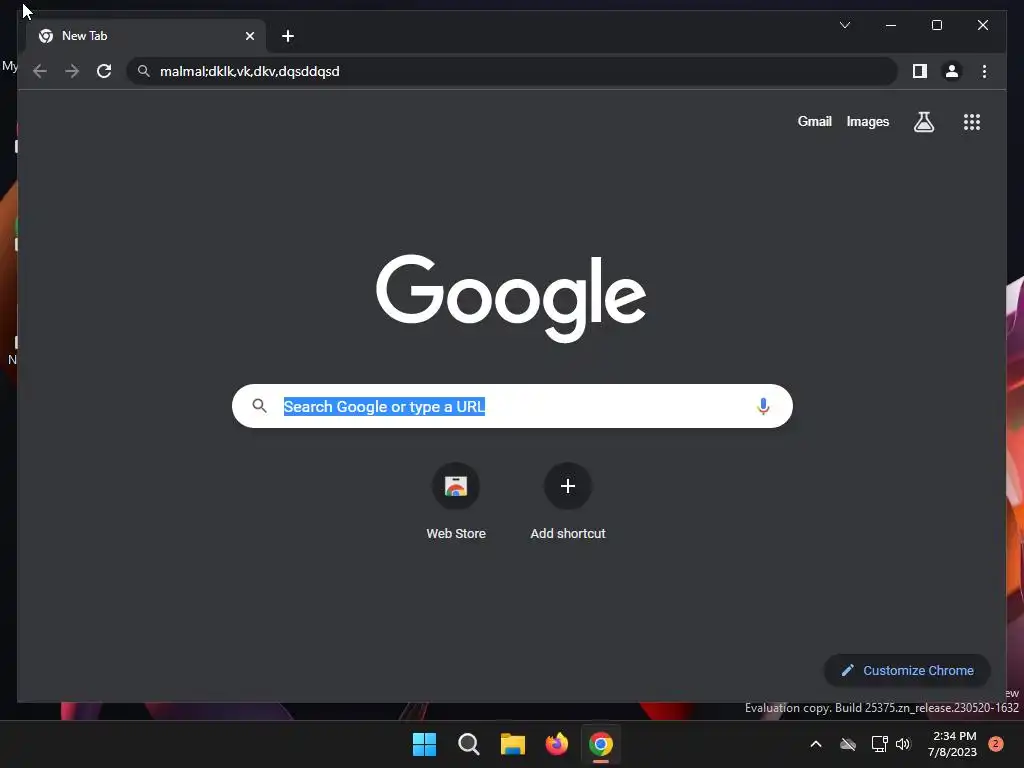
Task: Click the Google logo
Action: tap(511, 298)
